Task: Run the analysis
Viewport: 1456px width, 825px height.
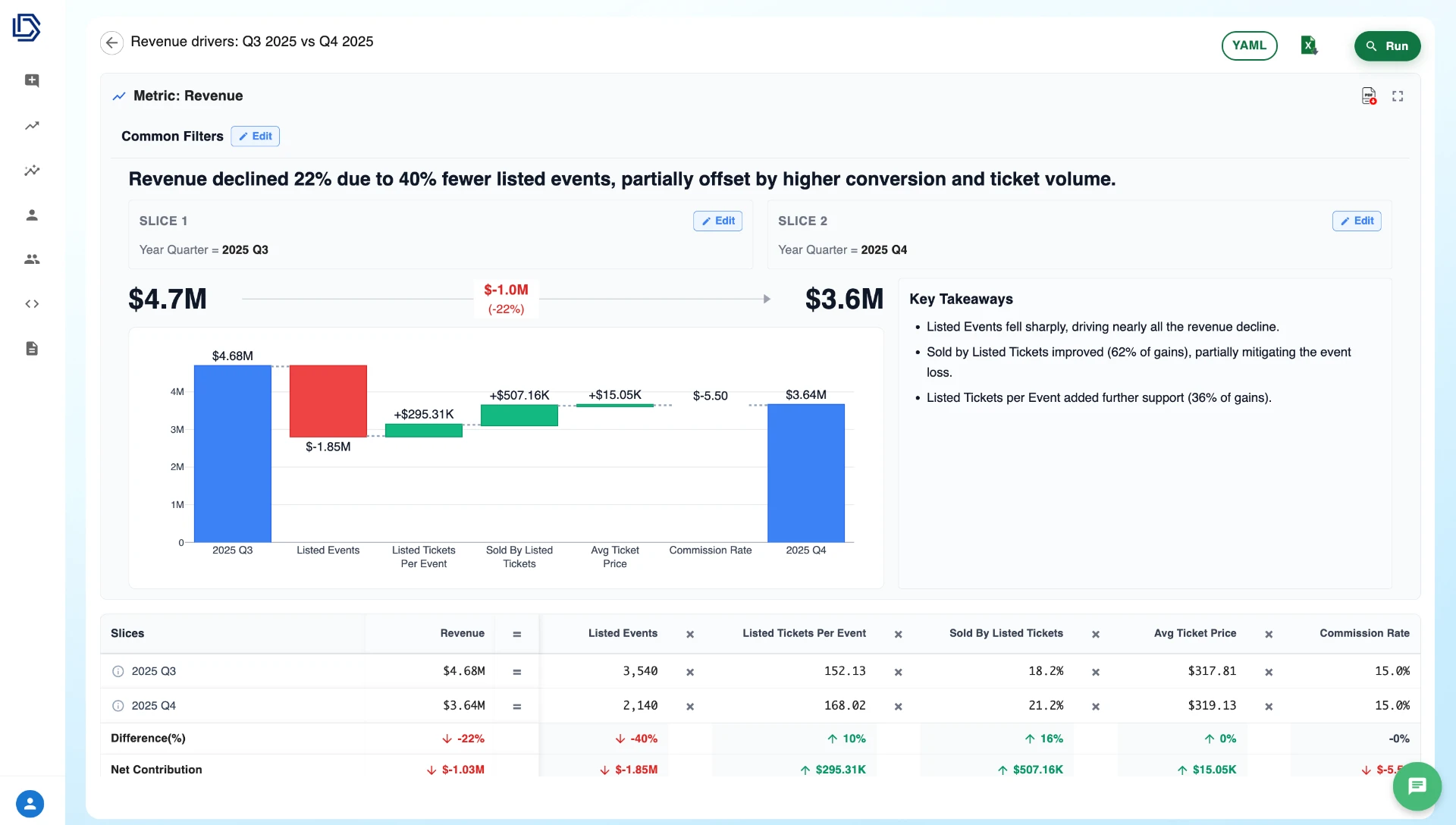Action: tap(1387, 45)
